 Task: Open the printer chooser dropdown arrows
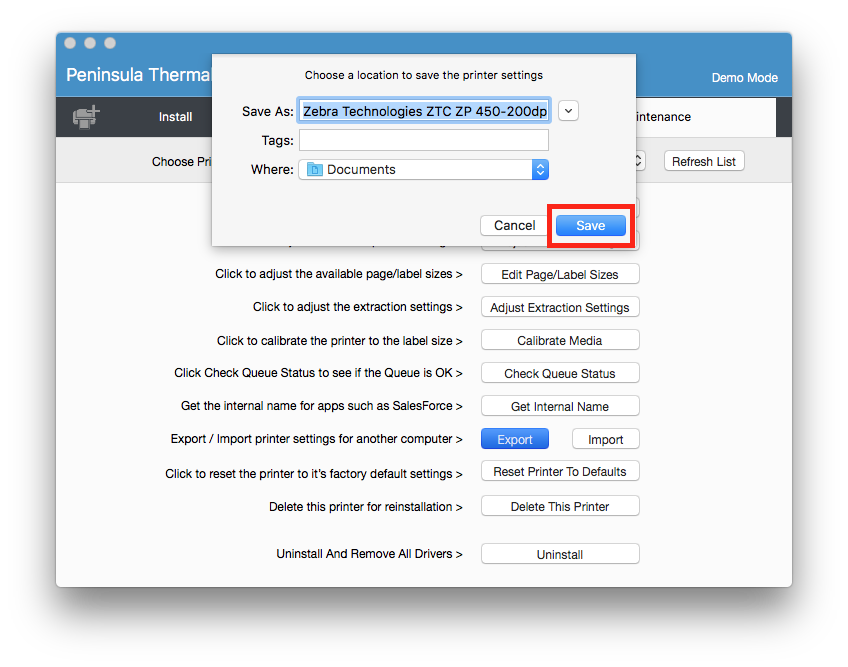click(639, 161)
